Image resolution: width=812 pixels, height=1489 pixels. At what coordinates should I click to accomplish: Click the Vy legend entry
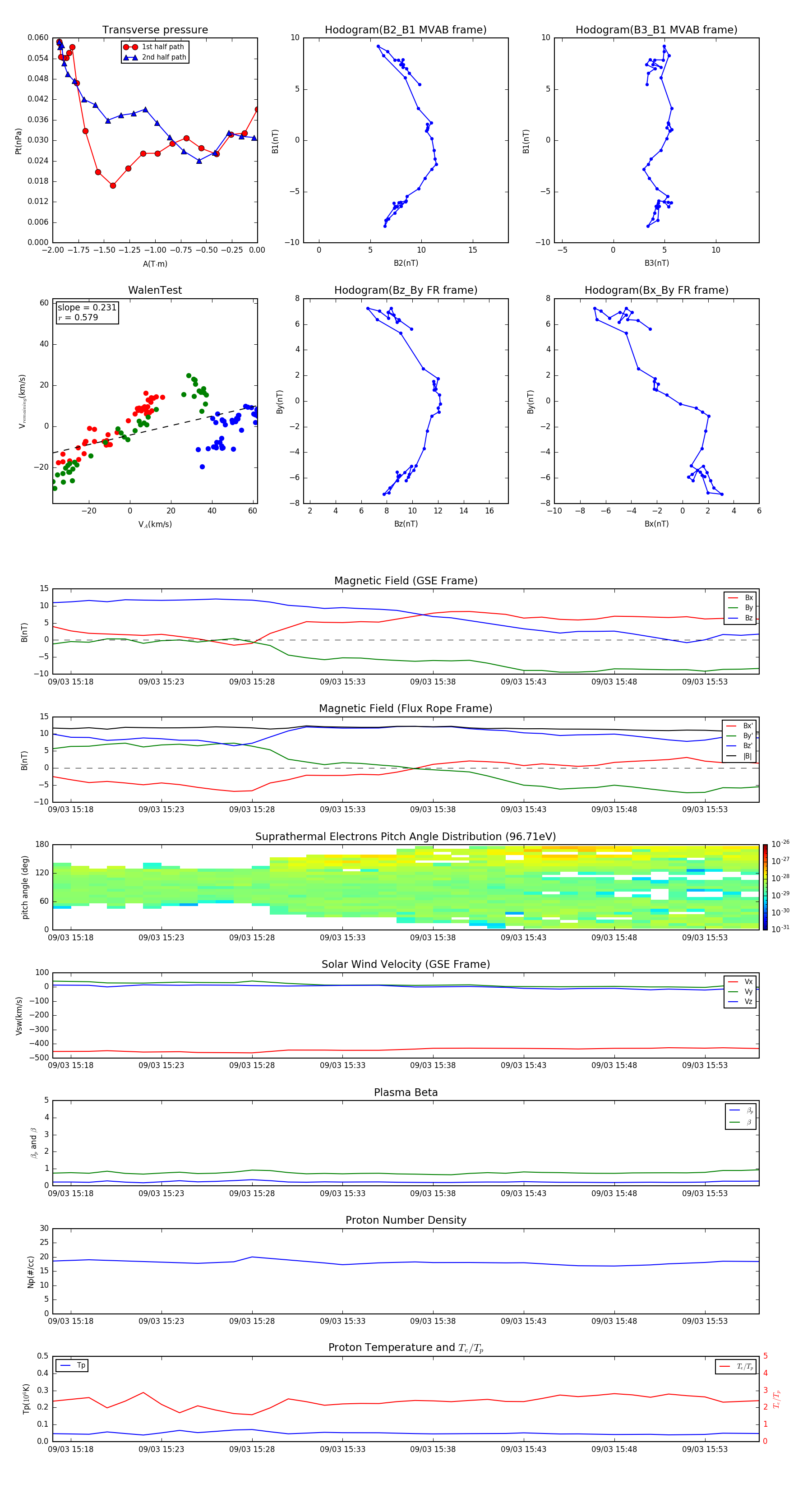740,992
